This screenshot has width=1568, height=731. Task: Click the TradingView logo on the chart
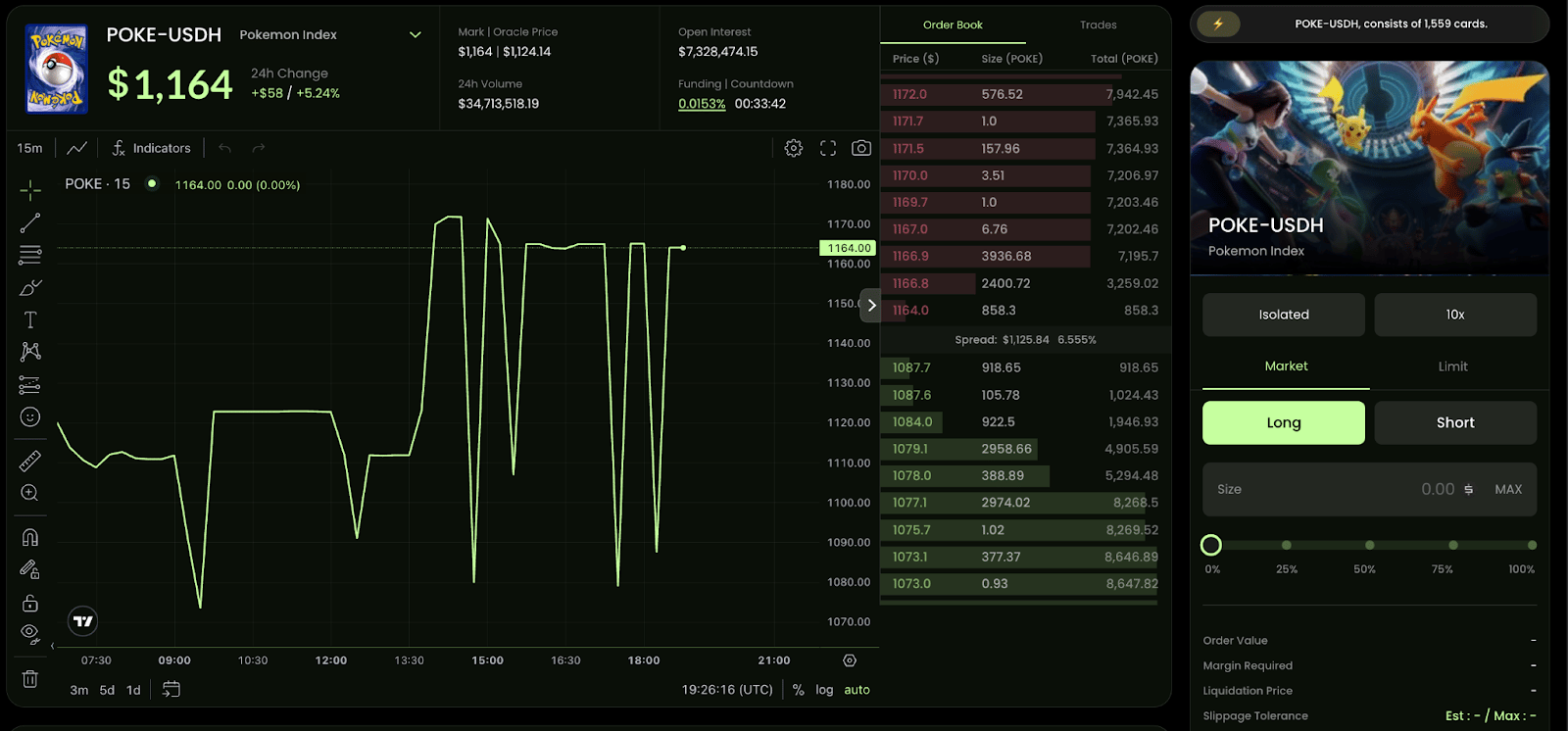pyautogui.click(x=83, y=620)
